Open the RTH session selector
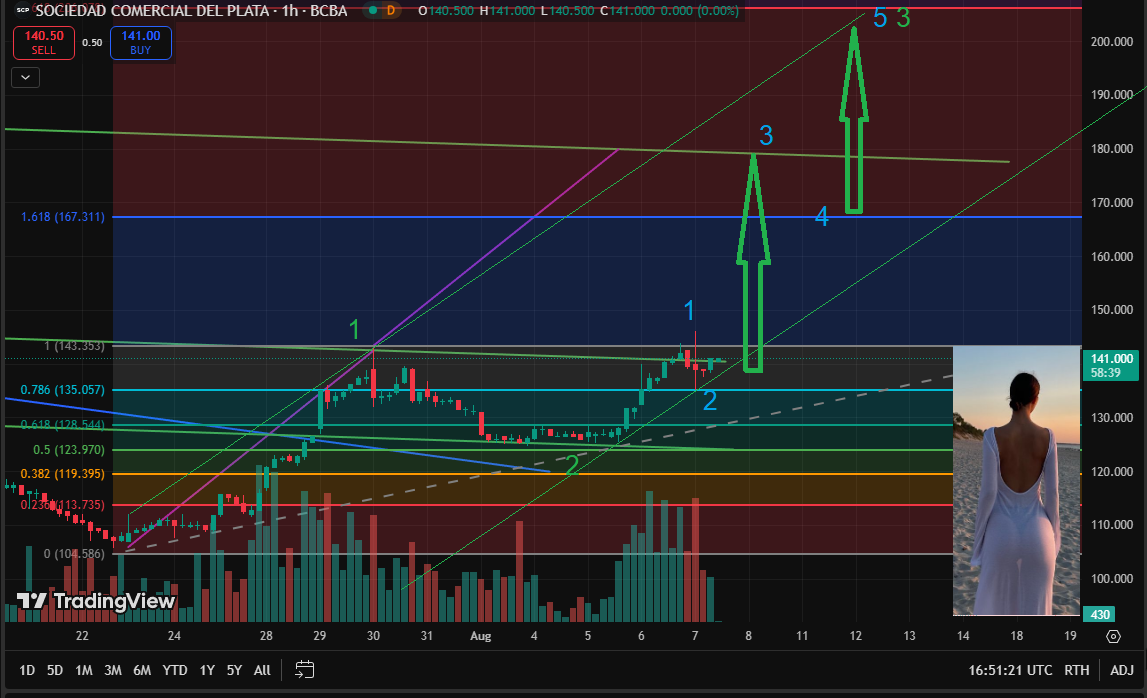This screenshot has height=698, width=1147. click(1077, 670)
